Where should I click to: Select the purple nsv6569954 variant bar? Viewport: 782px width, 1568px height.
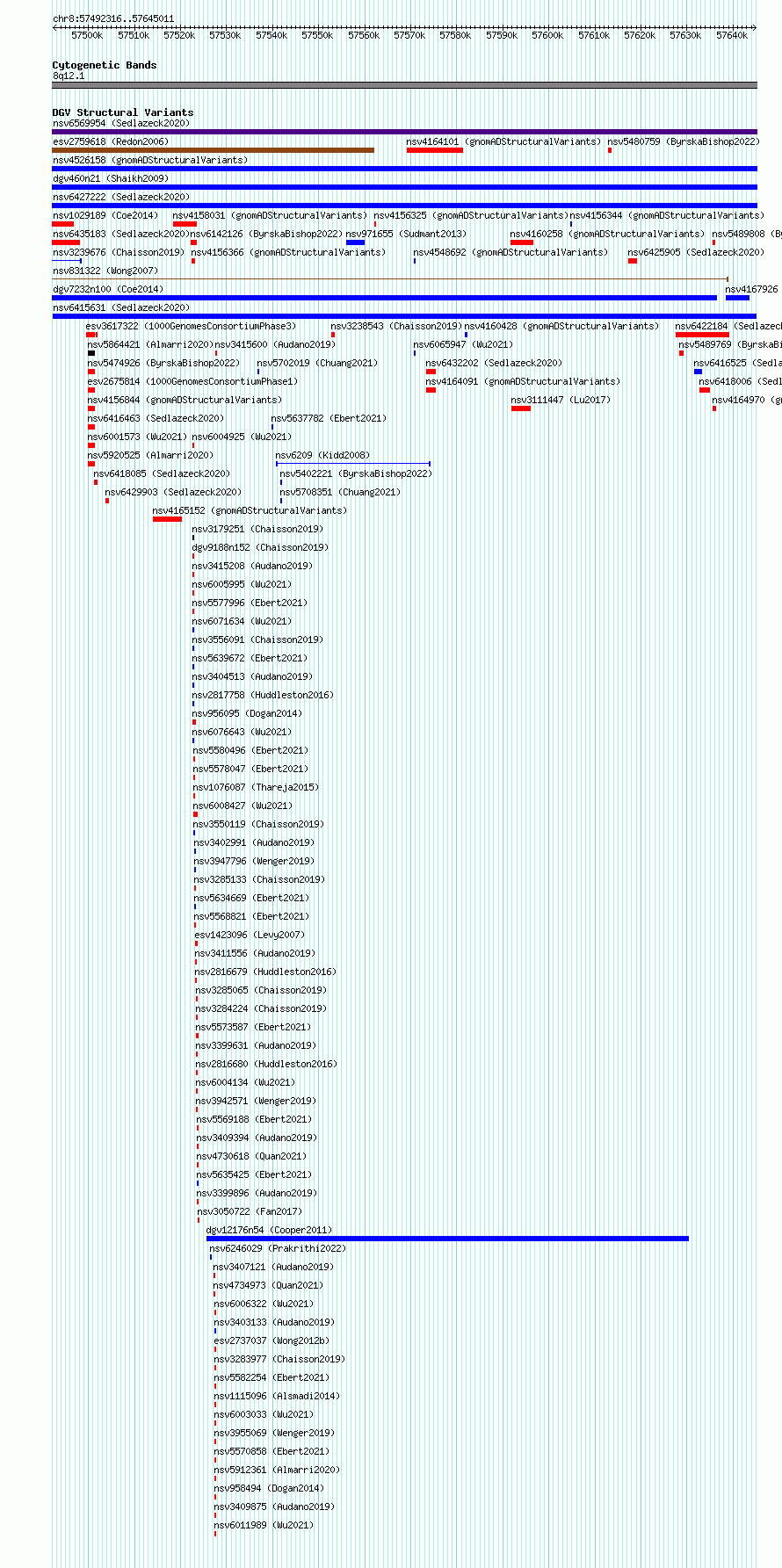pyautogui.click(x=404, y=132)
